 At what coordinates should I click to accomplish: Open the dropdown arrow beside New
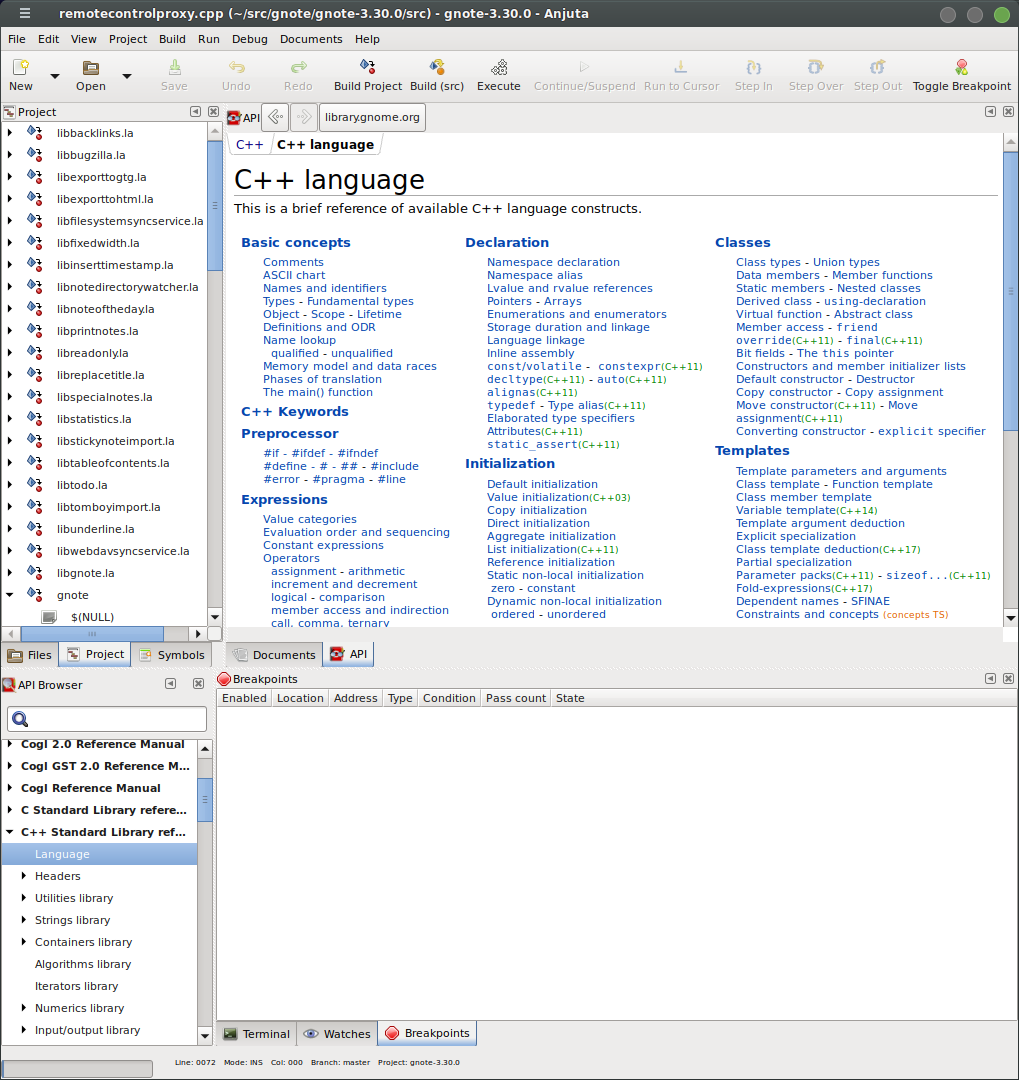pos(54,76)
